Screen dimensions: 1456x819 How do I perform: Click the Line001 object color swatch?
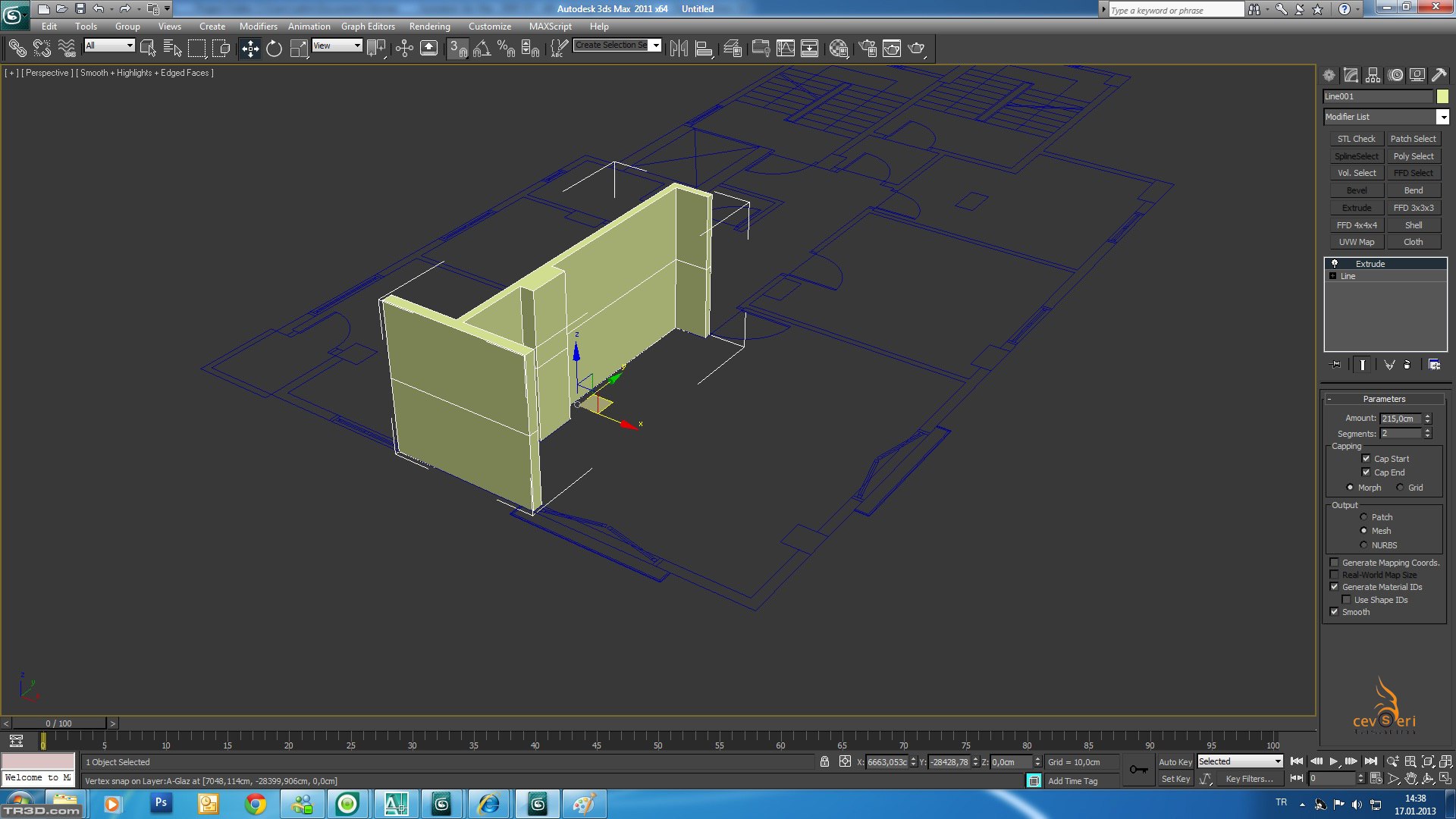[1442, 96]
